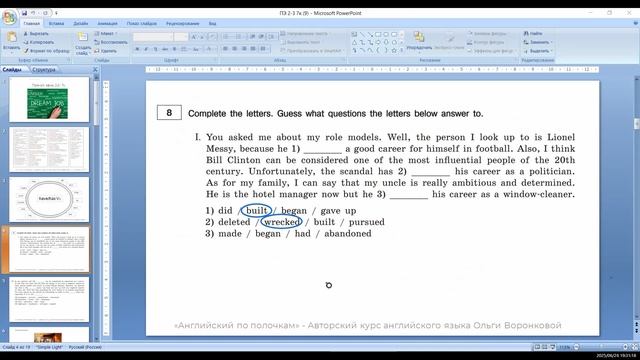640x360 pixels.
Task: Undo the last action
Action: (x=34, y=13)
